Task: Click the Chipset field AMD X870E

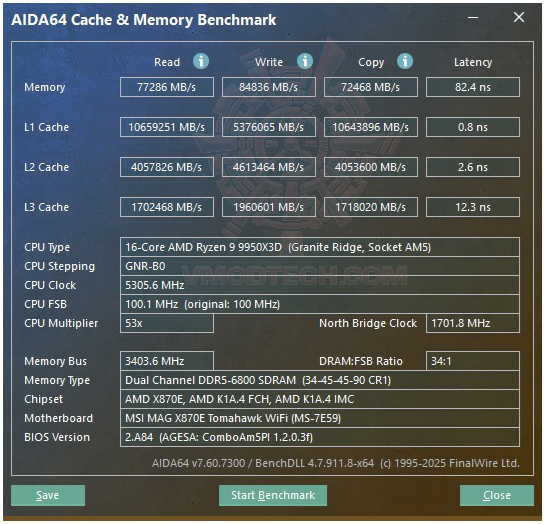Action: pyautogui.click(x=320, y=399)
